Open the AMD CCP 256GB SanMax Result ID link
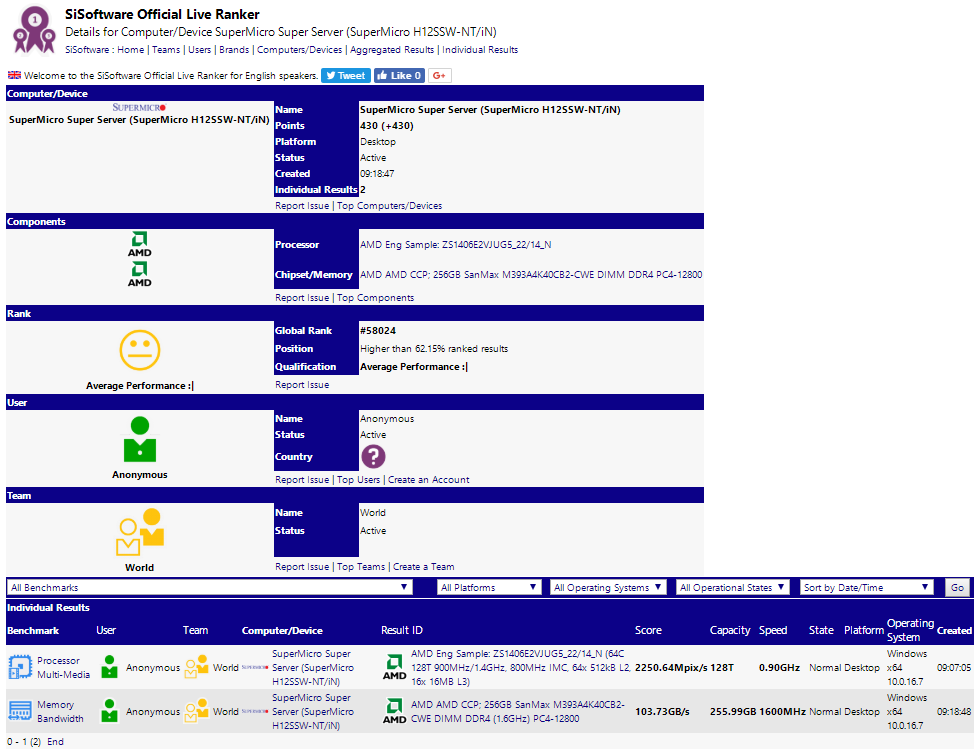Viewport: 980px width, 751px height. (518, 711)
